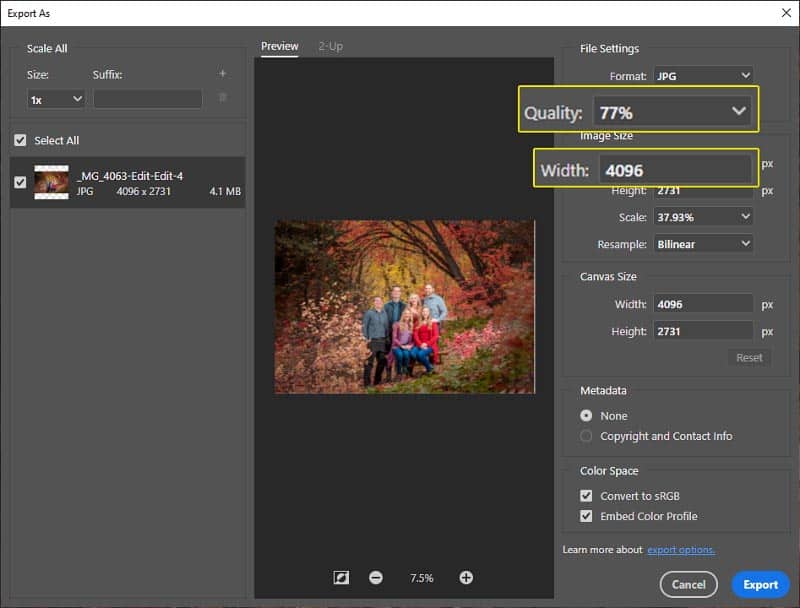Screen dimensions: 800x608
Task: Open the Scale 37.93% dropdown
Action: point(703,217)
